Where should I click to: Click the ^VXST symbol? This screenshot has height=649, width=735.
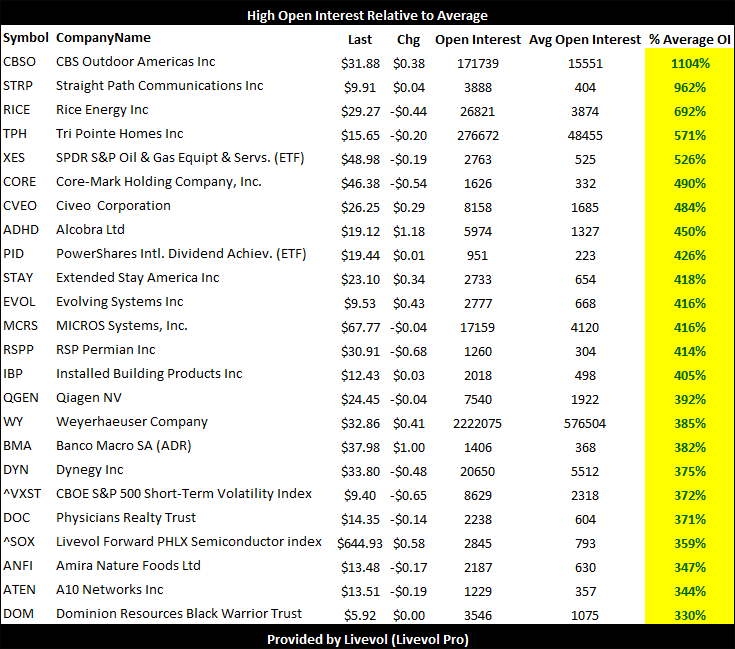point(22,493)
